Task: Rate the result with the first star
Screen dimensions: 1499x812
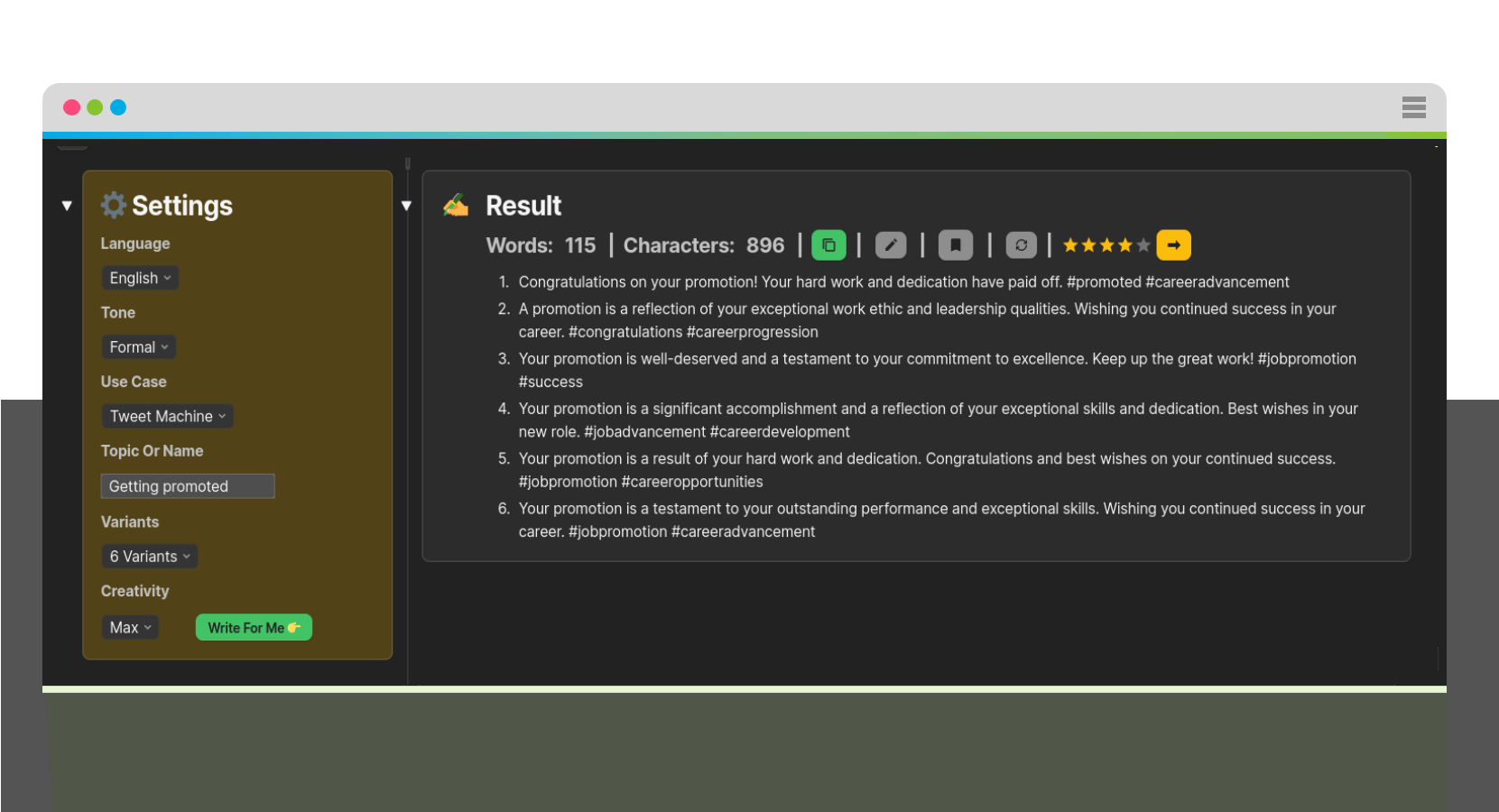Action: [1071, 245]
